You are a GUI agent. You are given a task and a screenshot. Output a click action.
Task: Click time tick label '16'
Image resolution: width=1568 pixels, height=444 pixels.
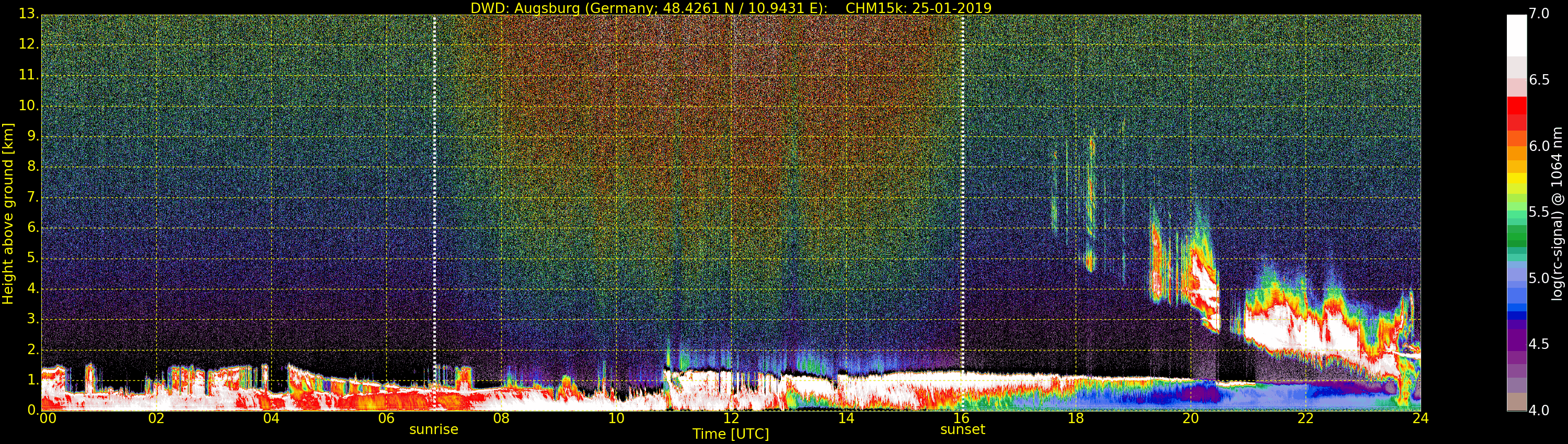pyautogui.click(x=961, y=418)
